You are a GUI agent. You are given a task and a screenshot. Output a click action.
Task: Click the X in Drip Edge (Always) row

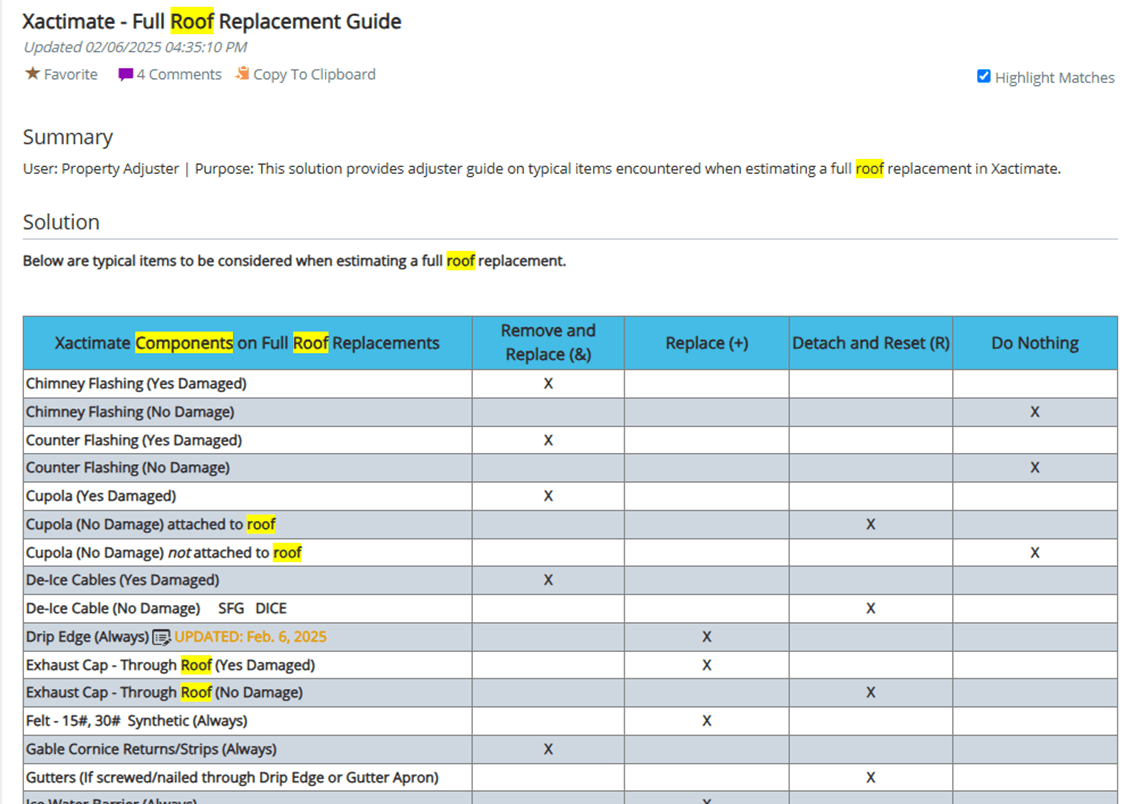[707, 637]
